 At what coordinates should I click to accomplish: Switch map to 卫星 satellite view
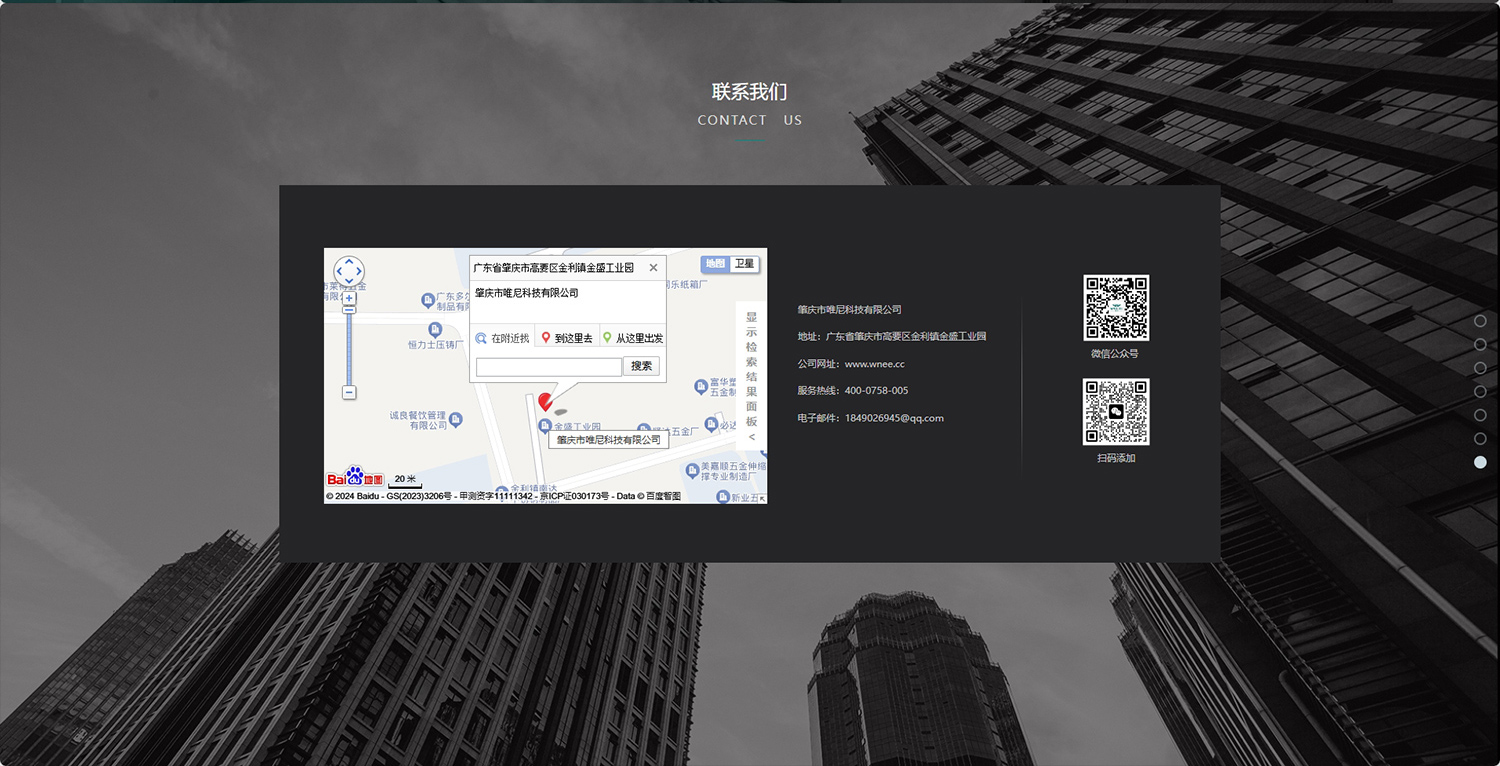coord(744,264)
